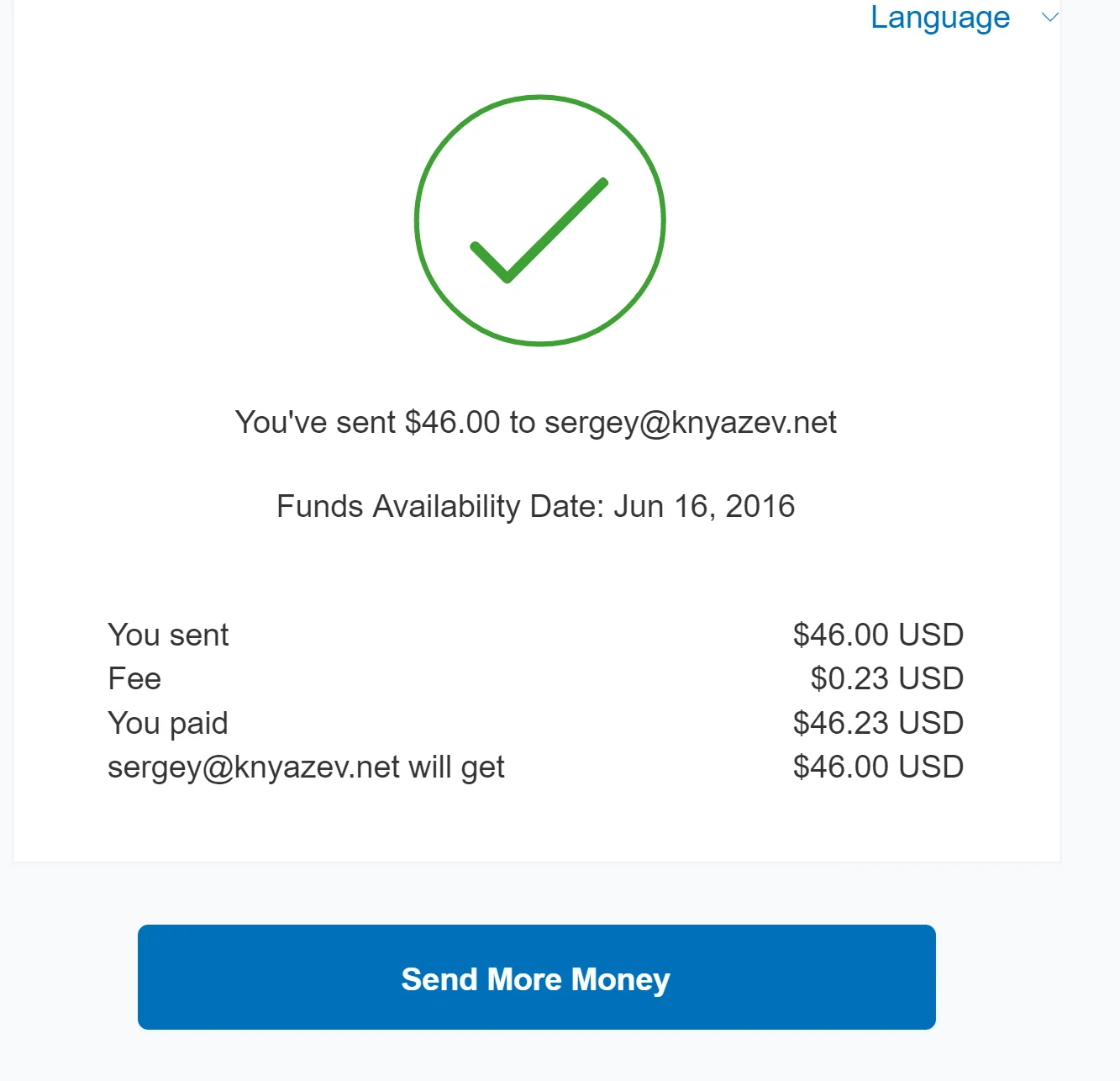Select the Funds Availability Date line
Viewport: 1120px width, 1081px height.
click(x=535, y=506)
